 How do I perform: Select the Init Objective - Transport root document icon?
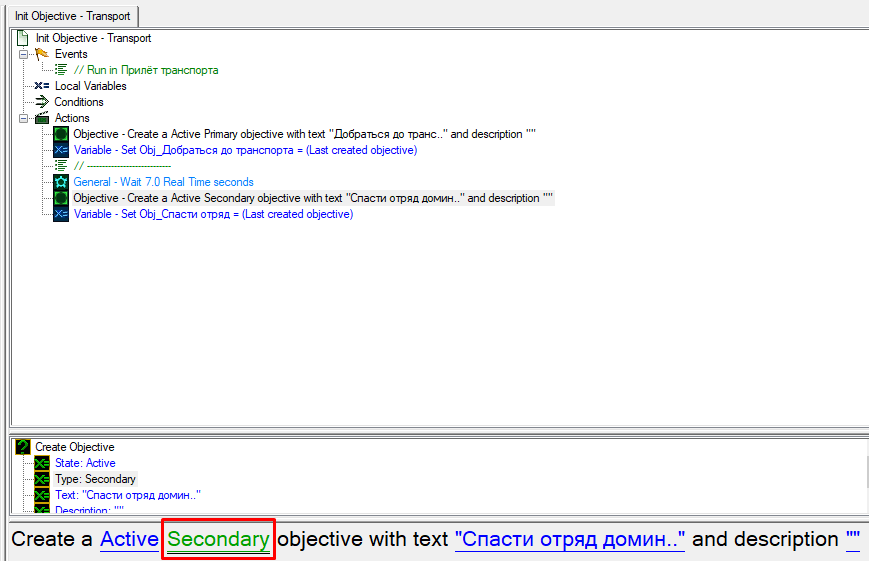(23, 38)
